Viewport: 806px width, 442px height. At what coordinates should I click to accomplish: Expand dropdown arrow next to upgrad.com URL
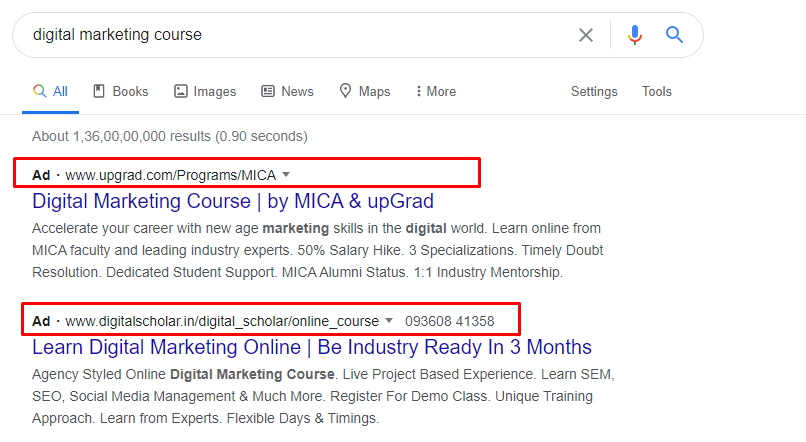286,175
